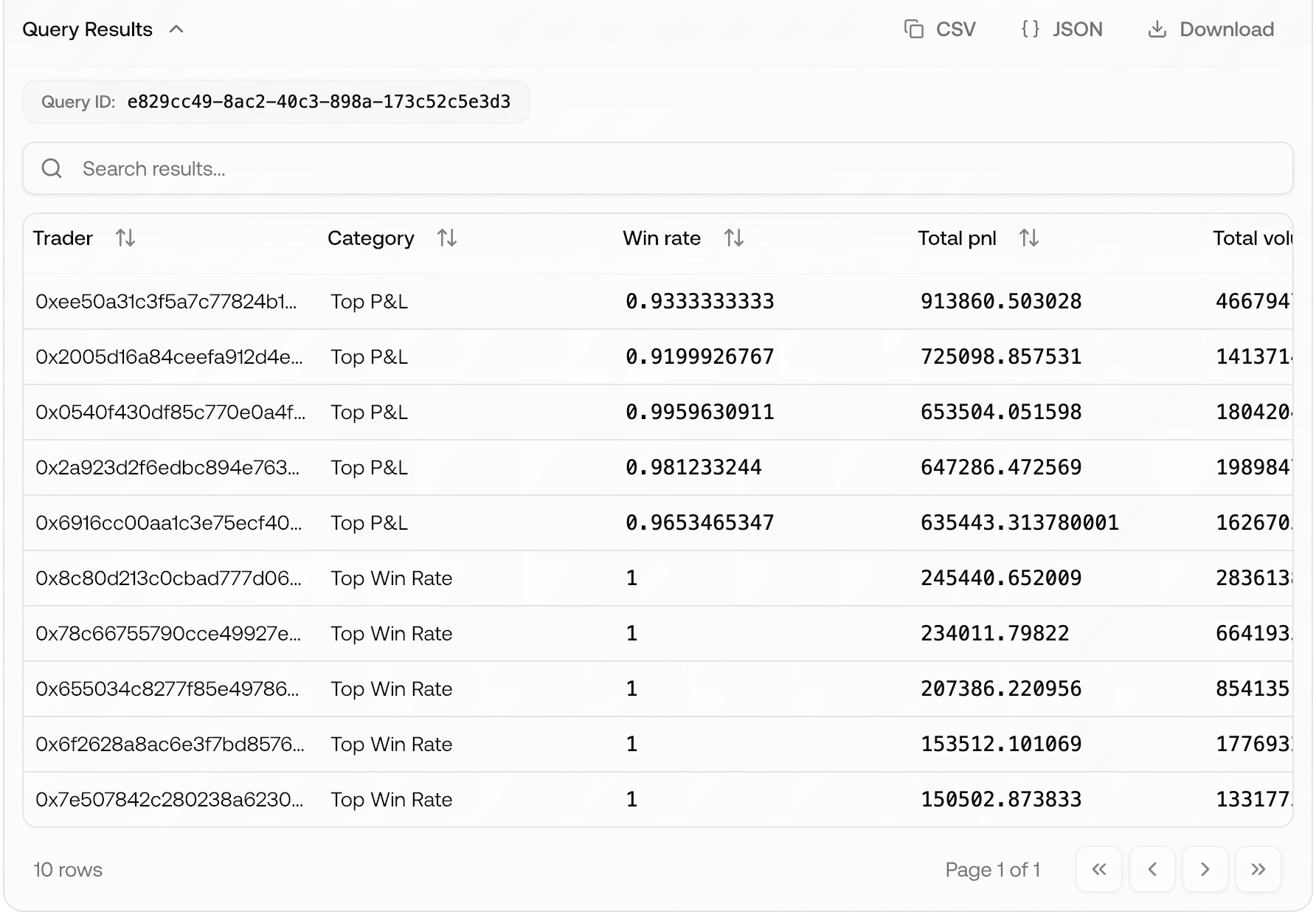This screenshot has height=912, width=1316.
Task: Sort results by Win rate
Action: (734, 238)
